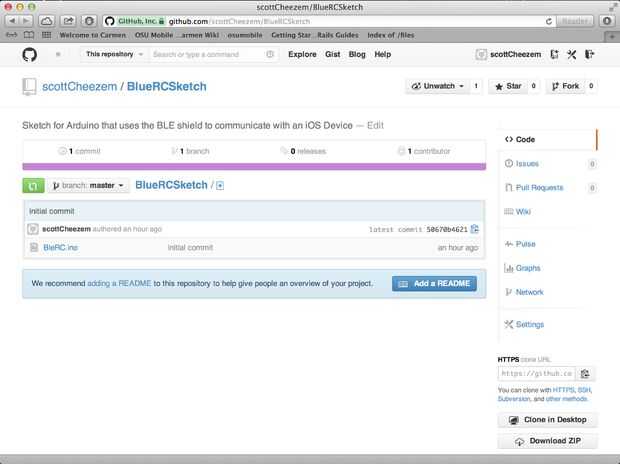Image resolution: width=620 pixels, height=464 pixels.
Task: Copy the HTTPS clone URL icon
Action: pos(585,373)
